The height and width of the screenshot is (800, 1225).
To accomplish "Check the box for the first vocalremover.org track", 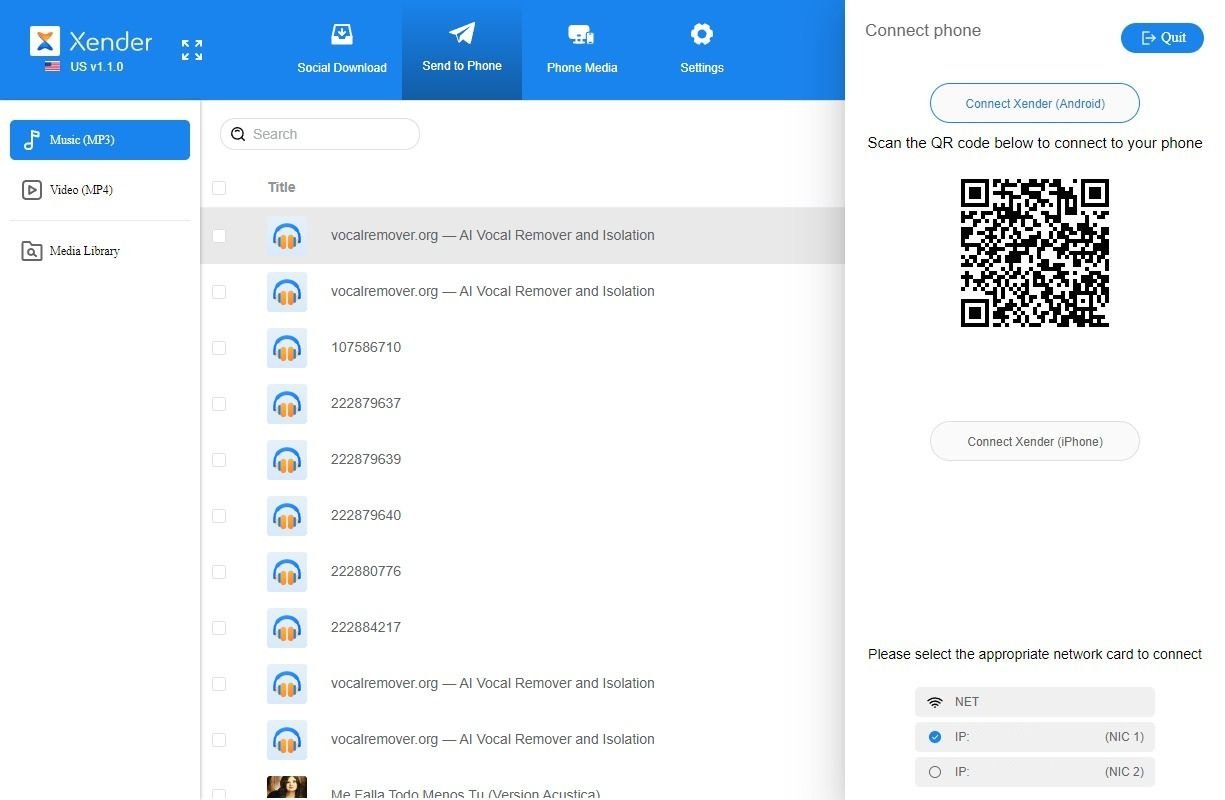I will [x=219, y=236].
